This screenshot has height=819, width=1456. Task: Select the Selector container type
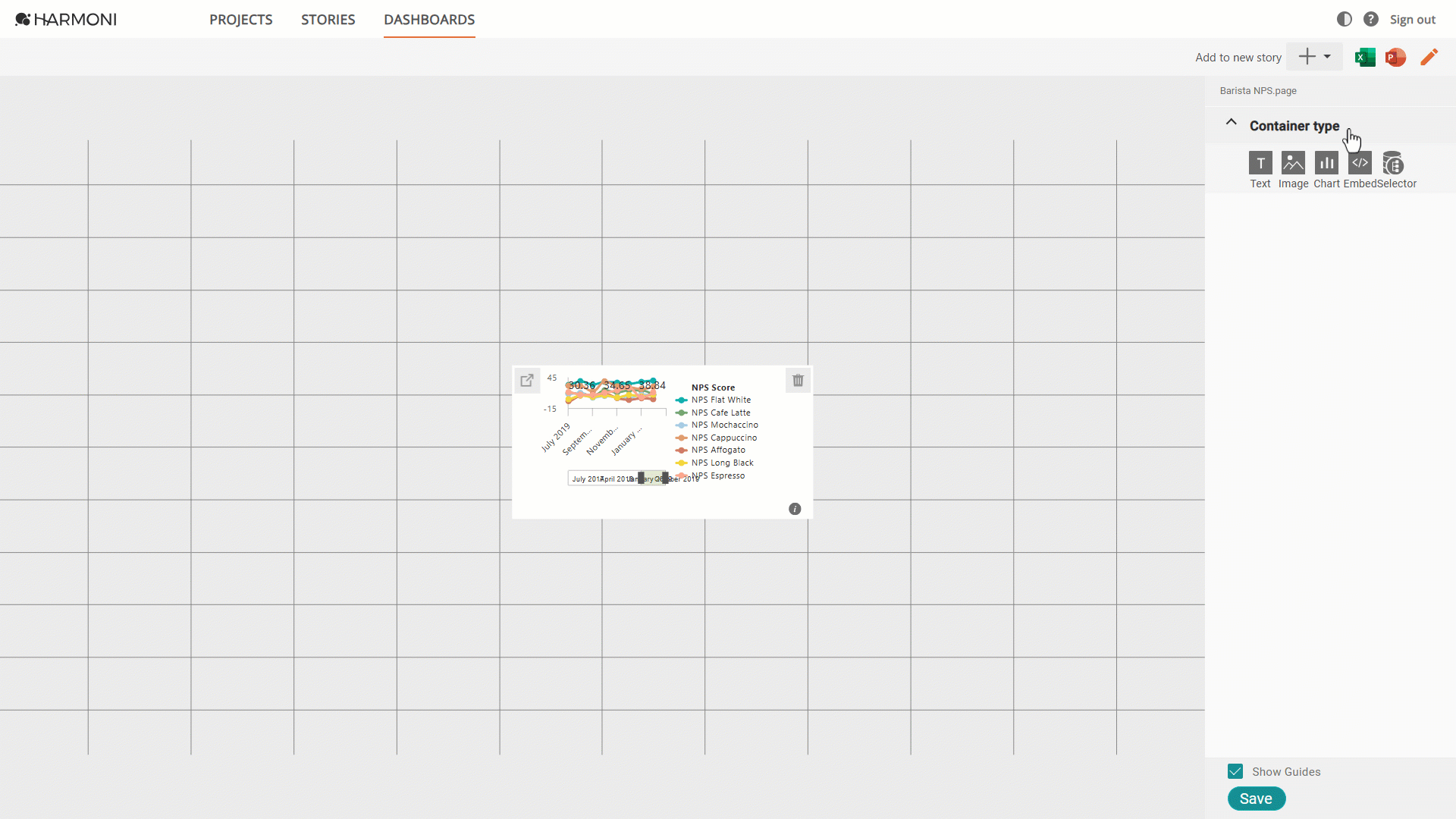click(1395, 171)
